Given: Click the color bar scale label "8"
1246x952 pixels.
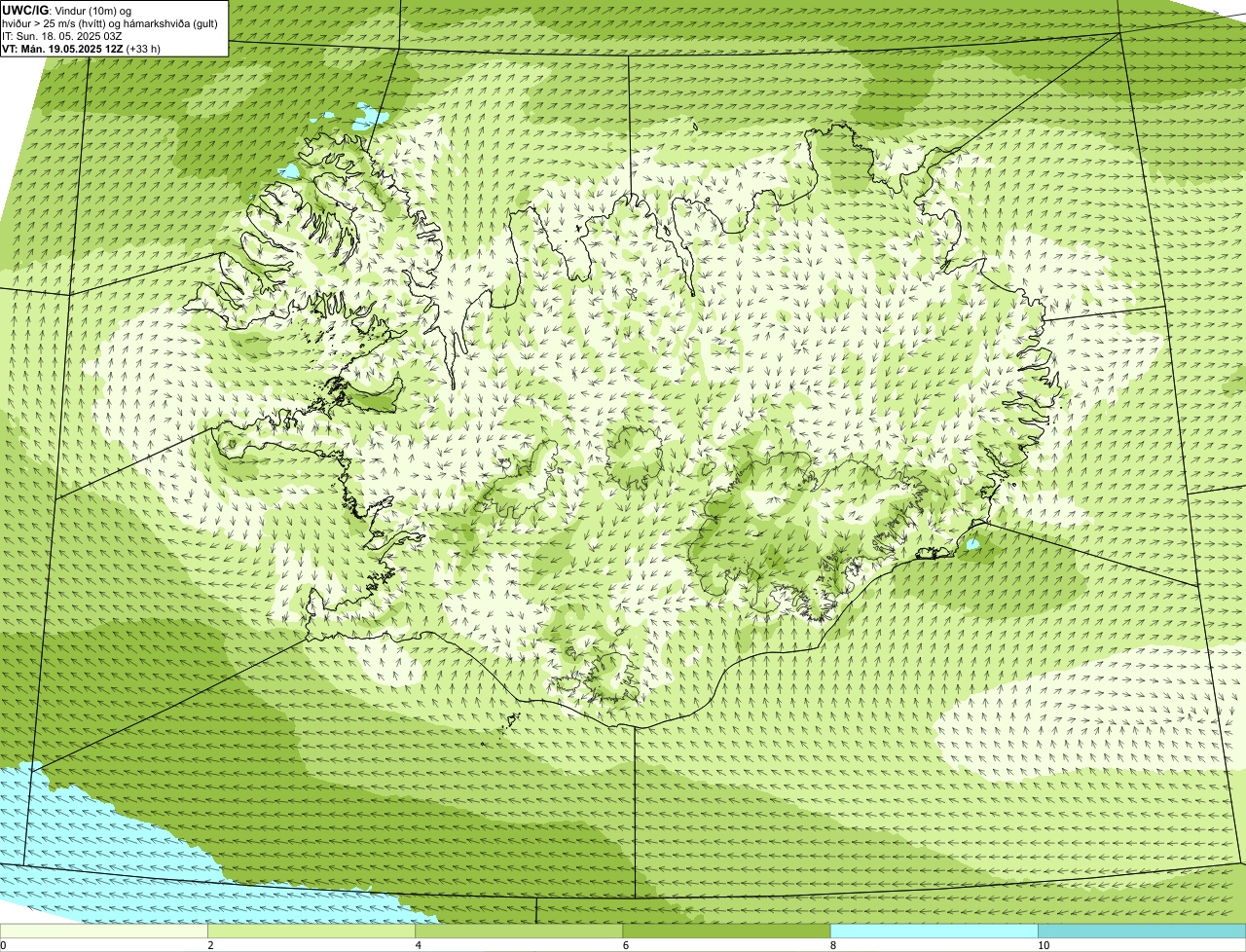Looking at the screenshot, I should [x=833, y=945].
